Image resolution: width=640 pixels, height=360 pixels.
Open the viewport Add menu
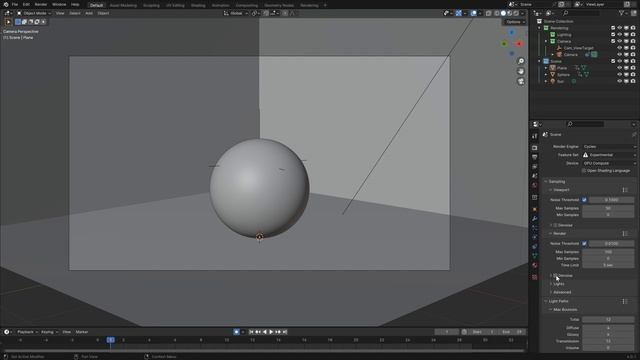pyautogui.click(x=89, y=13)
